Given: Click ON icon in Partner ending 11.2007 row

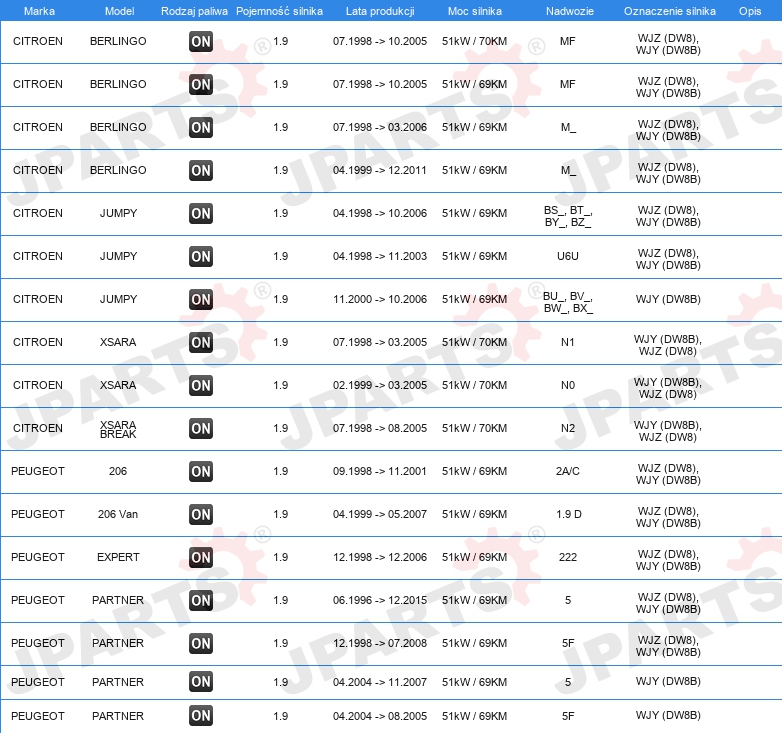Looking at the screenshot, I should (201, 682).
